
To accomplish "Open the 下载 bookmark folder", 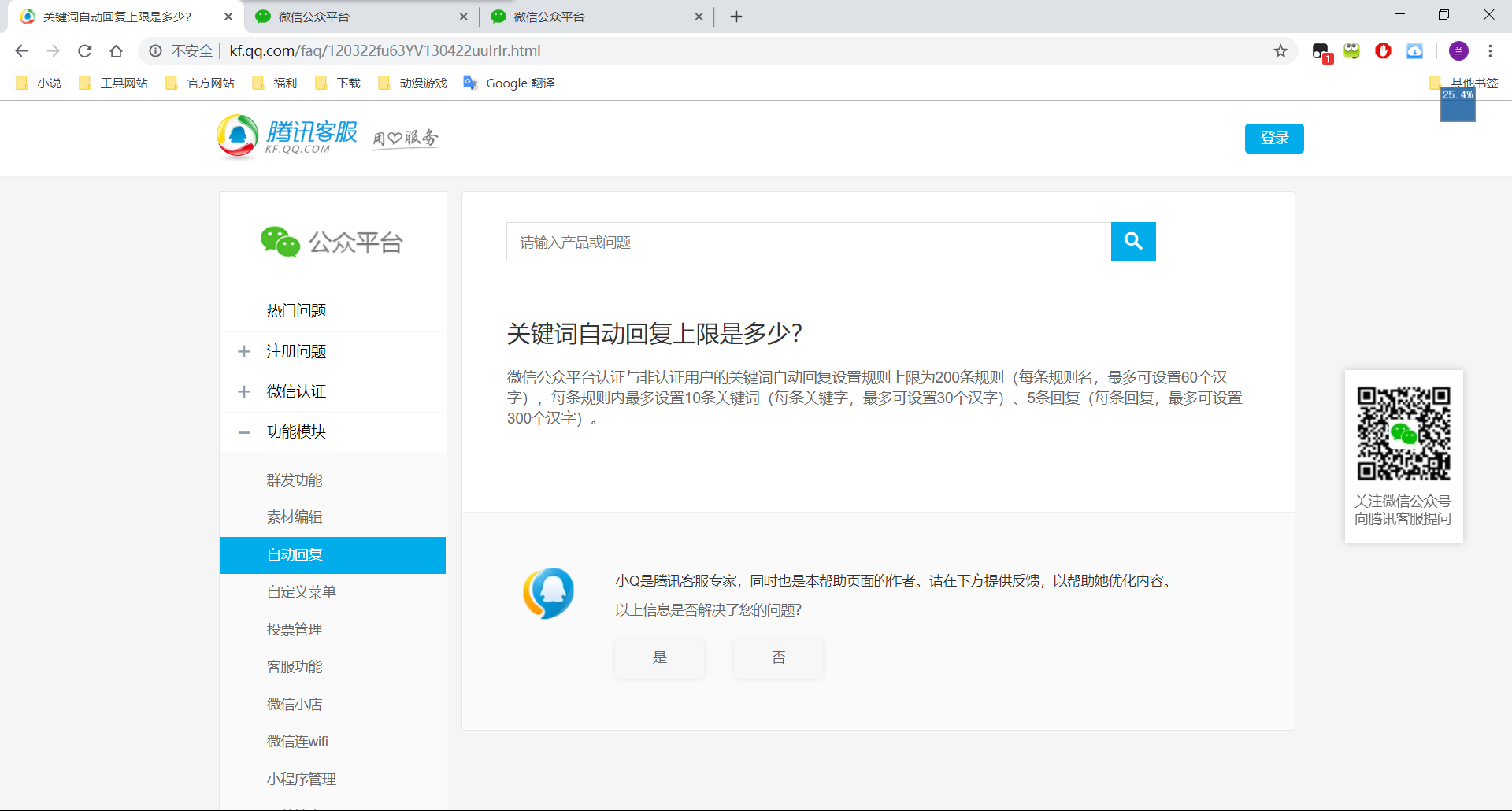I will point(338,83).
